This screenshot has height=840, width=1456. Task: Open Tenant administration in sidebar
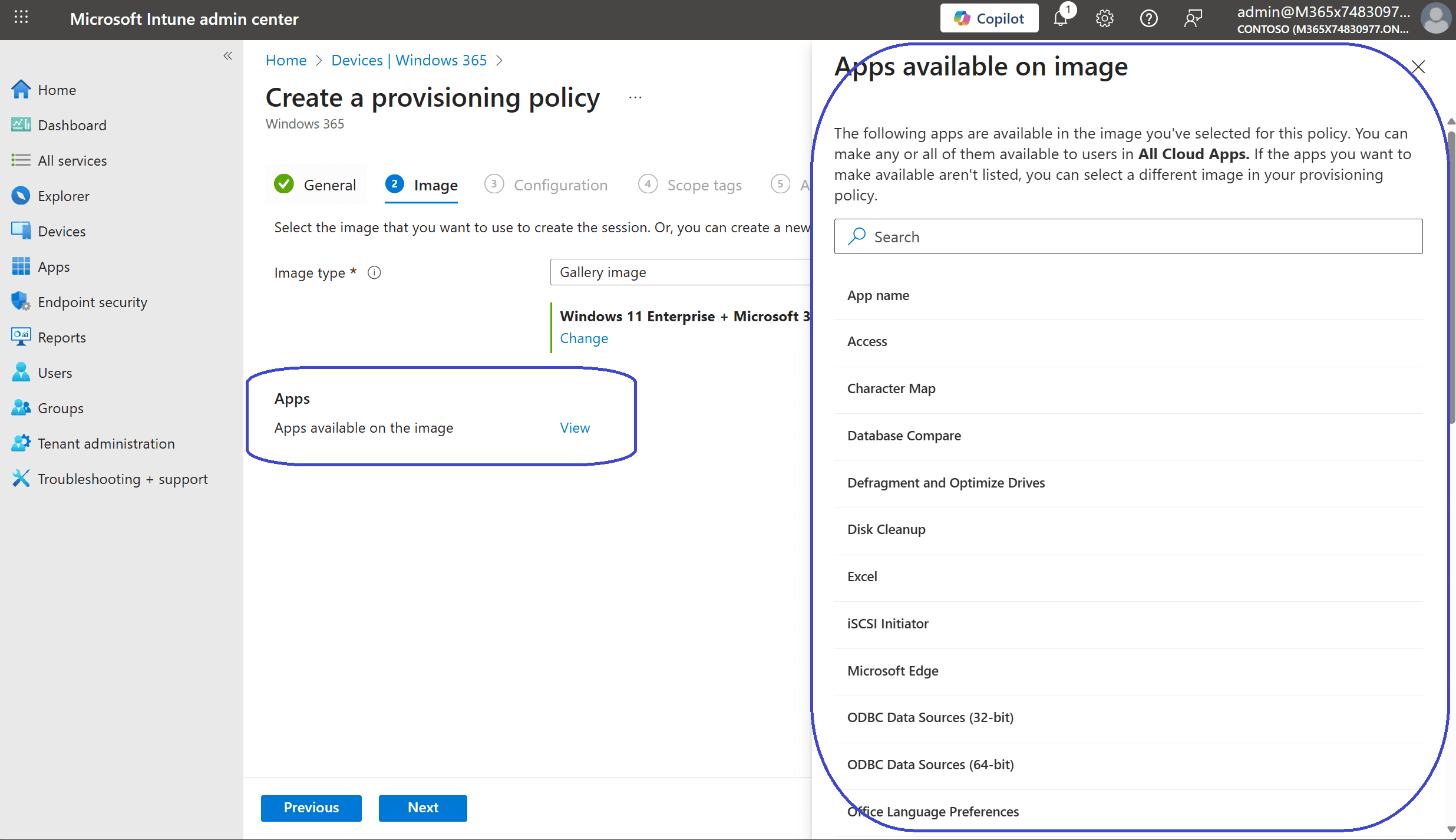[x=106, y=443]
